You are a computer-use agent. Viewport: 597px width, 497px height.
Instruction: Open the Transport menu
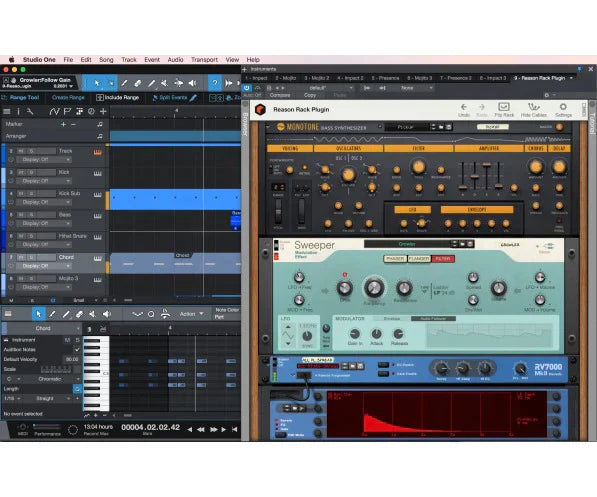(x=204, y=60)
